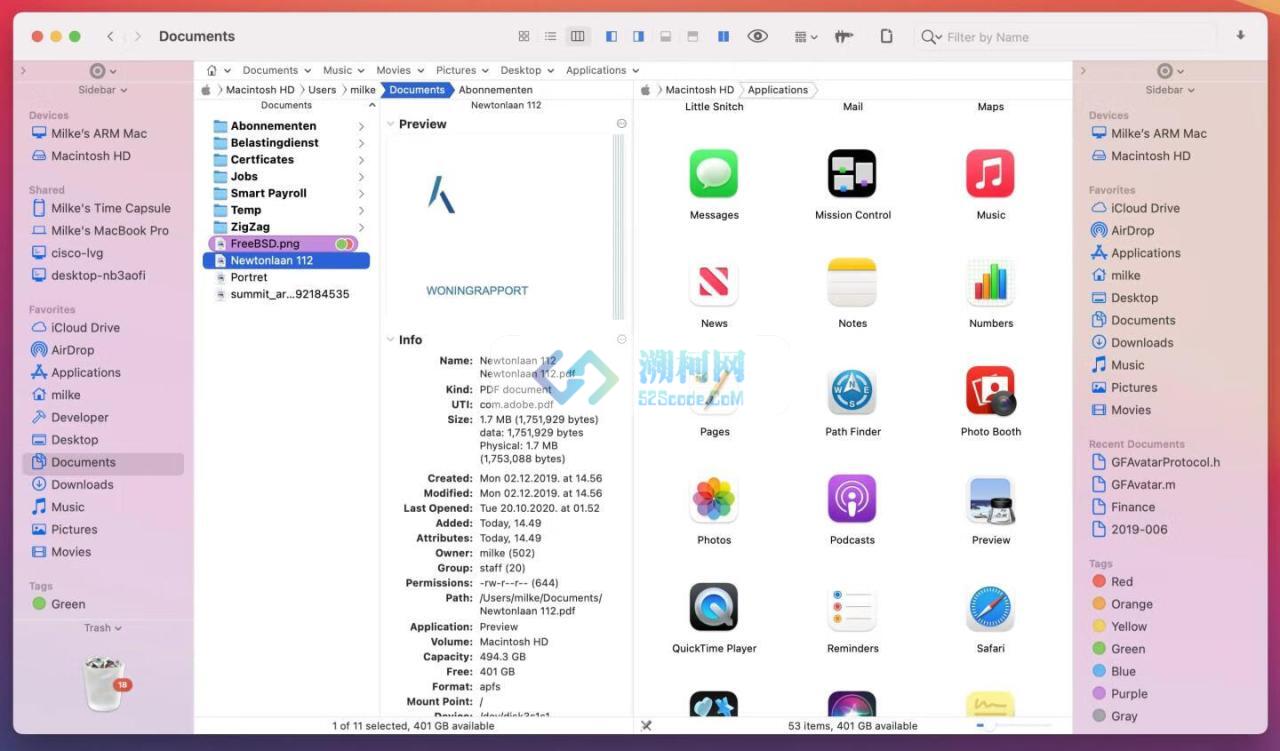
Task: Toggle bottom shelf panel icon
Action: (665, 36)
